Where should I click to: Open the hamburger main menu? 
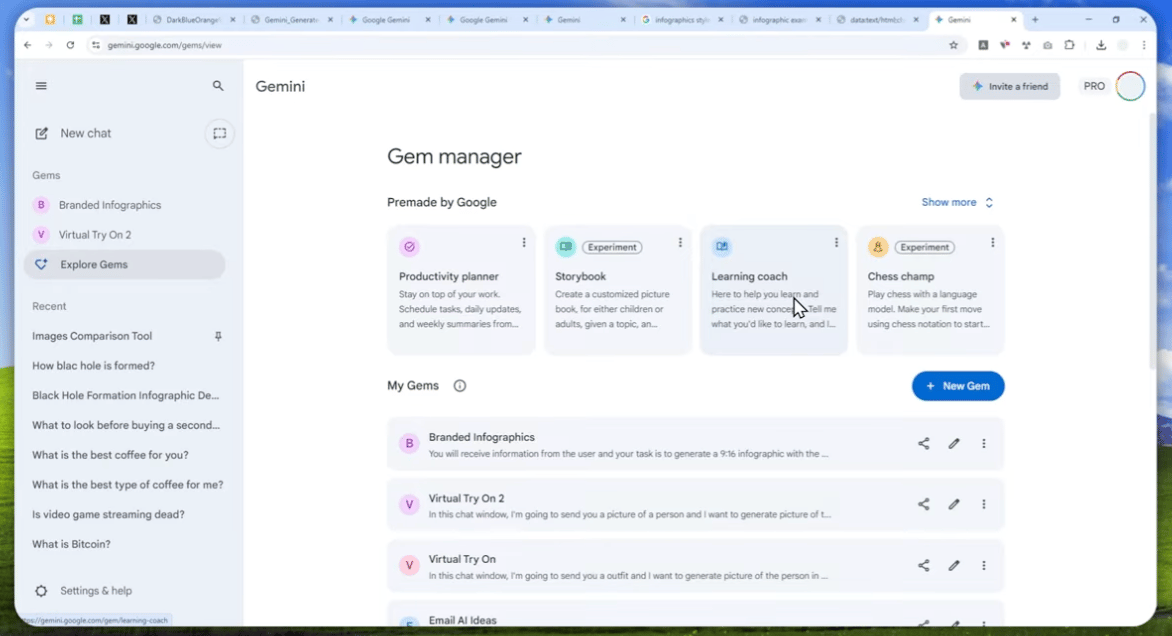click(41, 86)
